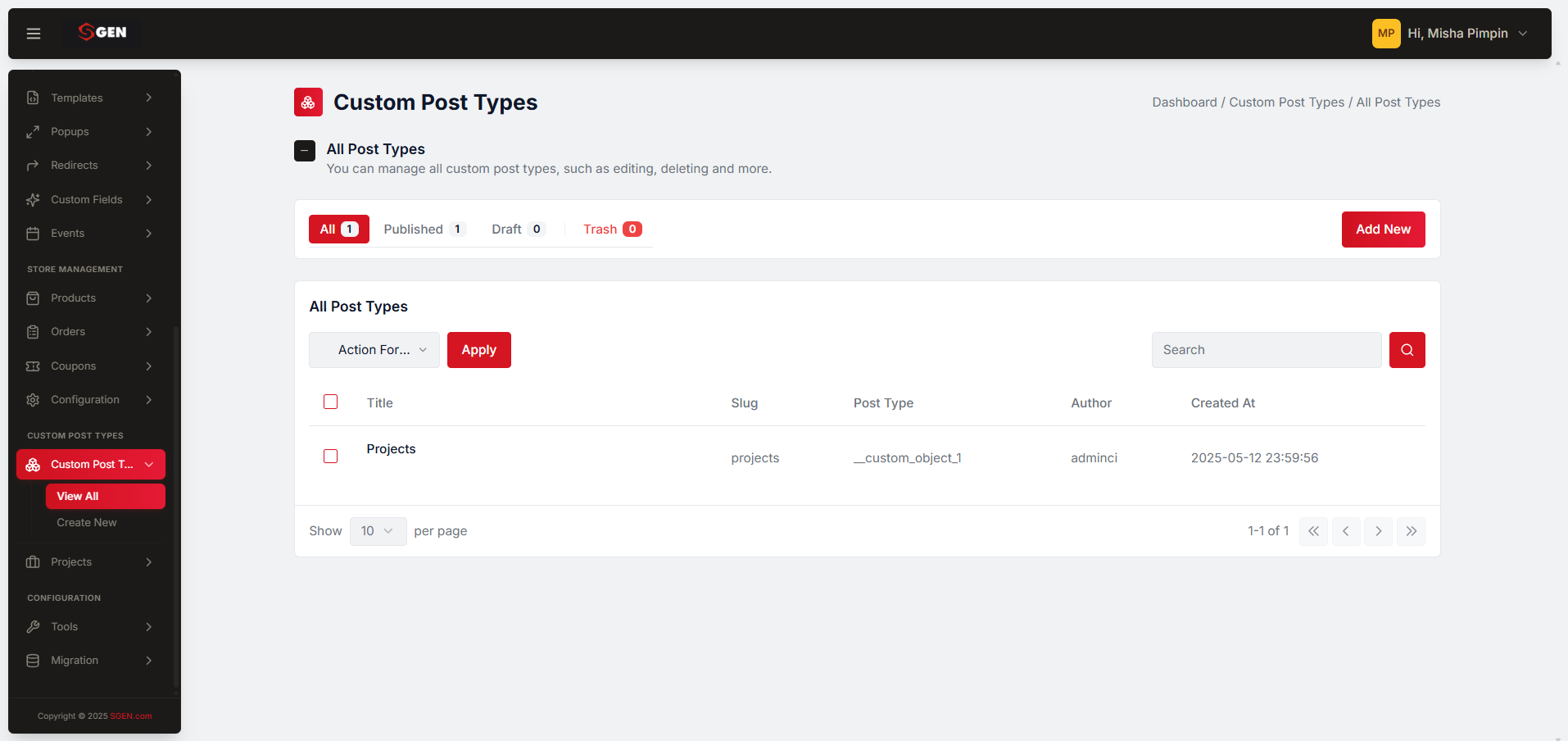Select the All tab
This screenshot has width=1568, height=741.
click(x=339, y=230)
